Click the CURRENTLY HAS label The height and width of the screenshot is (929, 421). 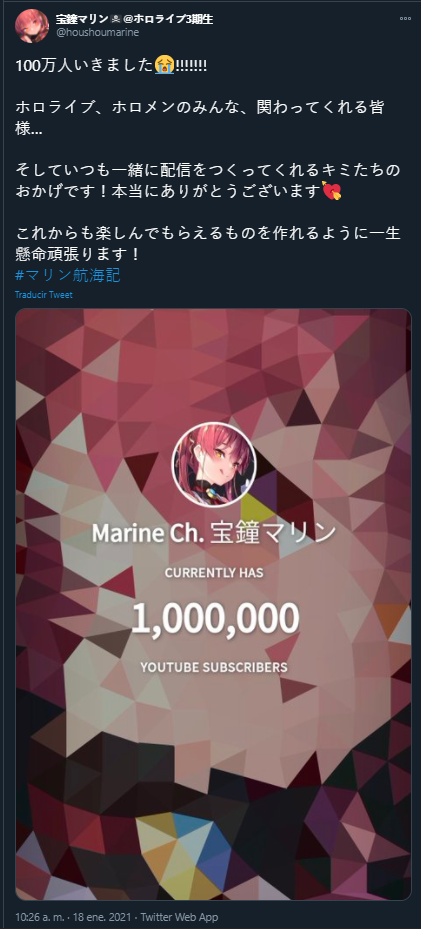click(x=214, y=573)
